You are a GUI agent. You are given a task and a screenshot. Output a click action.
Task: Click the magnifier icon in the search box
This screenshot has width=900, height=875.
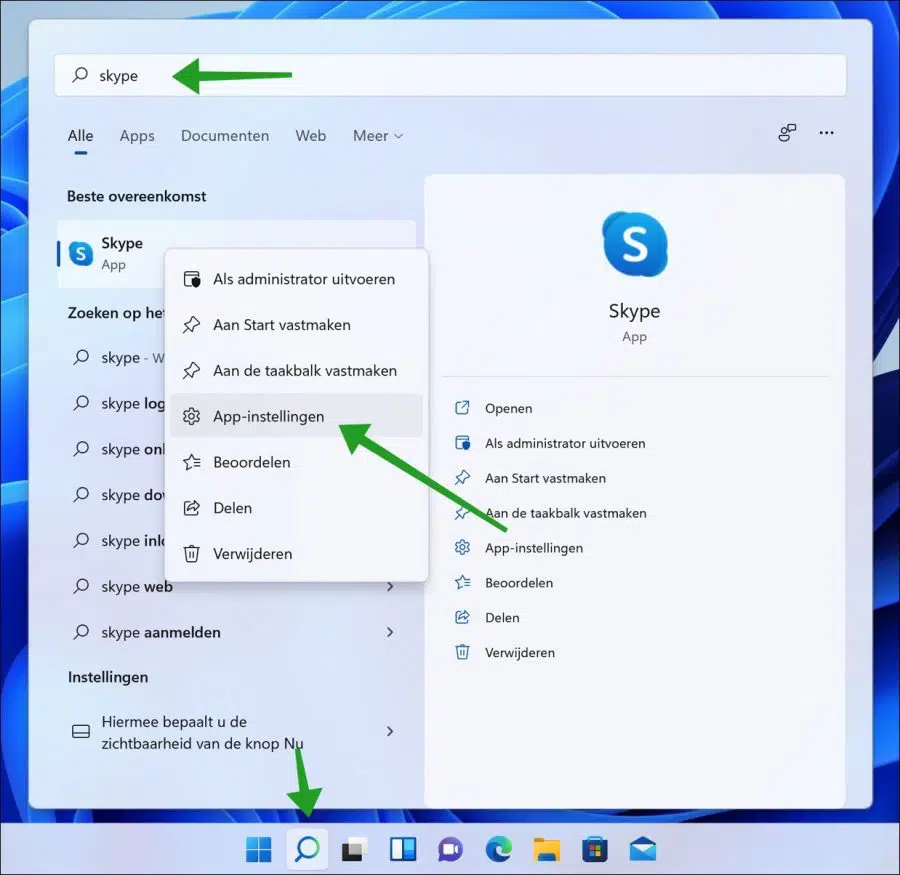coord(80,75)
